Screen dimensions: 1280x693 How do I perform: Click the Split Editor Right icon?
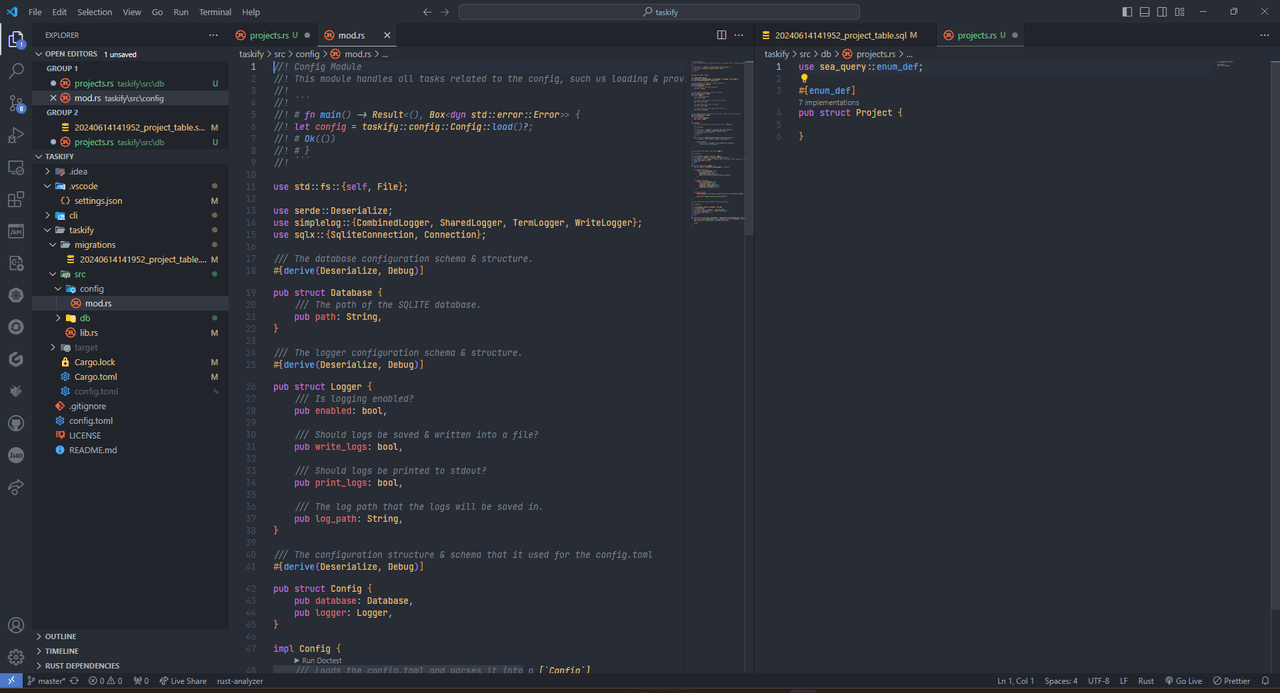722,35
